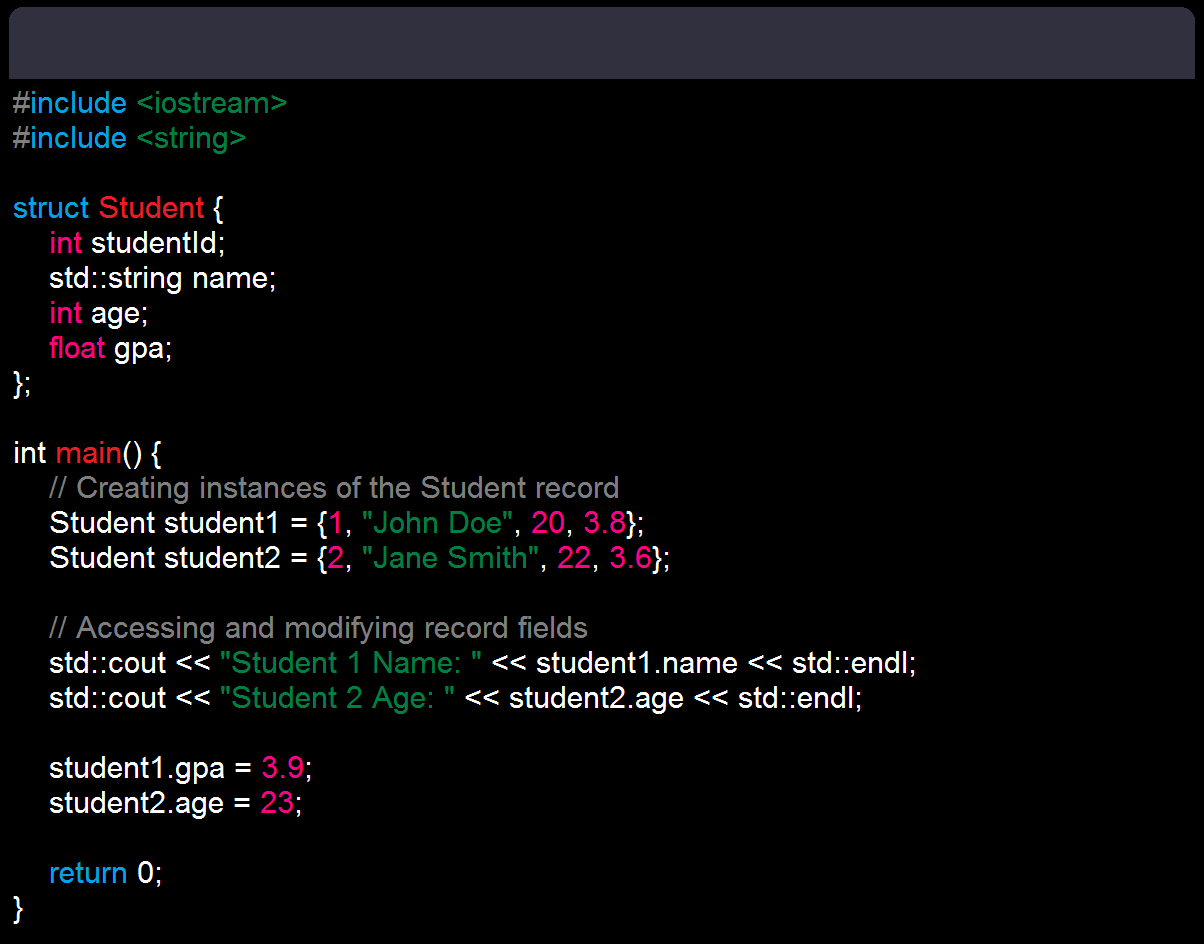The image size is (1204, 944).
Task: Click student1.gpa in the assignment line
Action: click(137, 768)
